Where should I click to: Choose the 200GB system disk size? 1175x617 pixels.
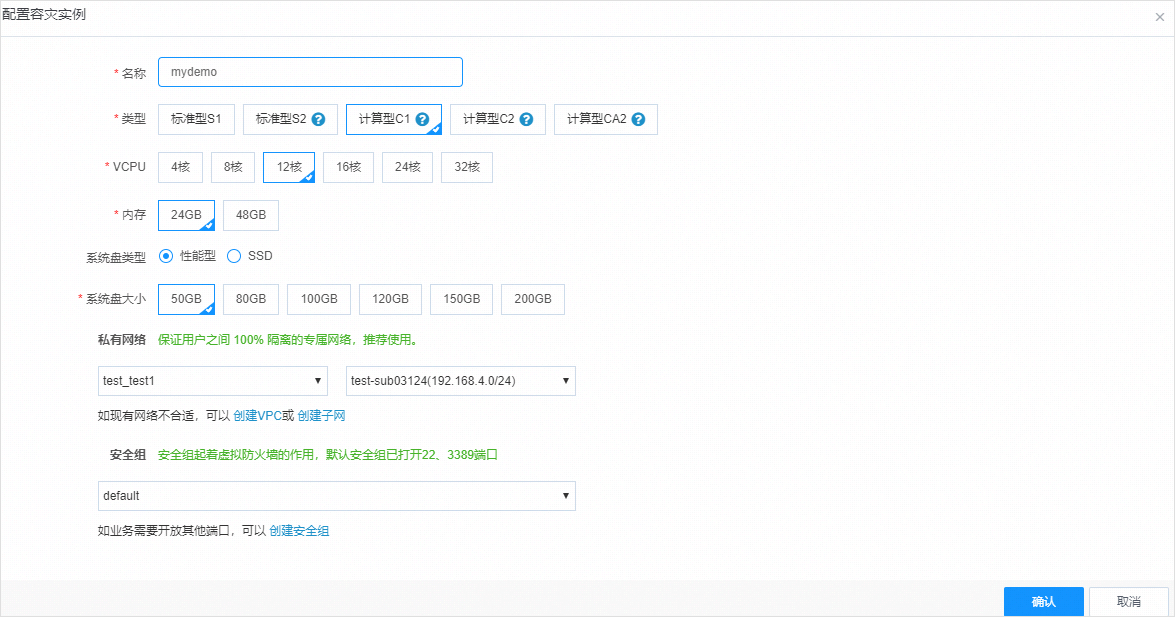click(533, 299)
